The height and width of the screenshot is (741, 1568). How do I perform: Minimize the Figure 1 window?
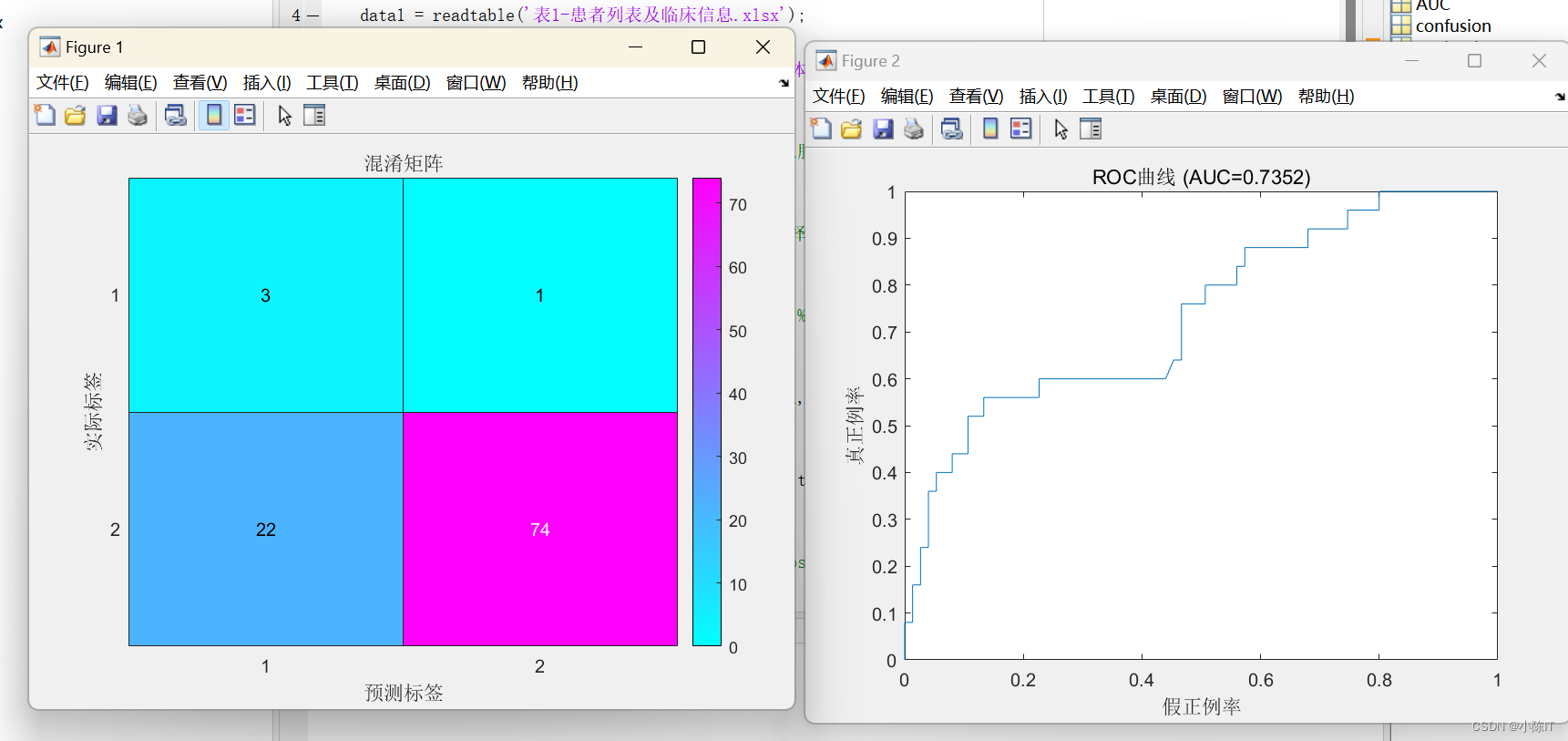click(636, 47)
